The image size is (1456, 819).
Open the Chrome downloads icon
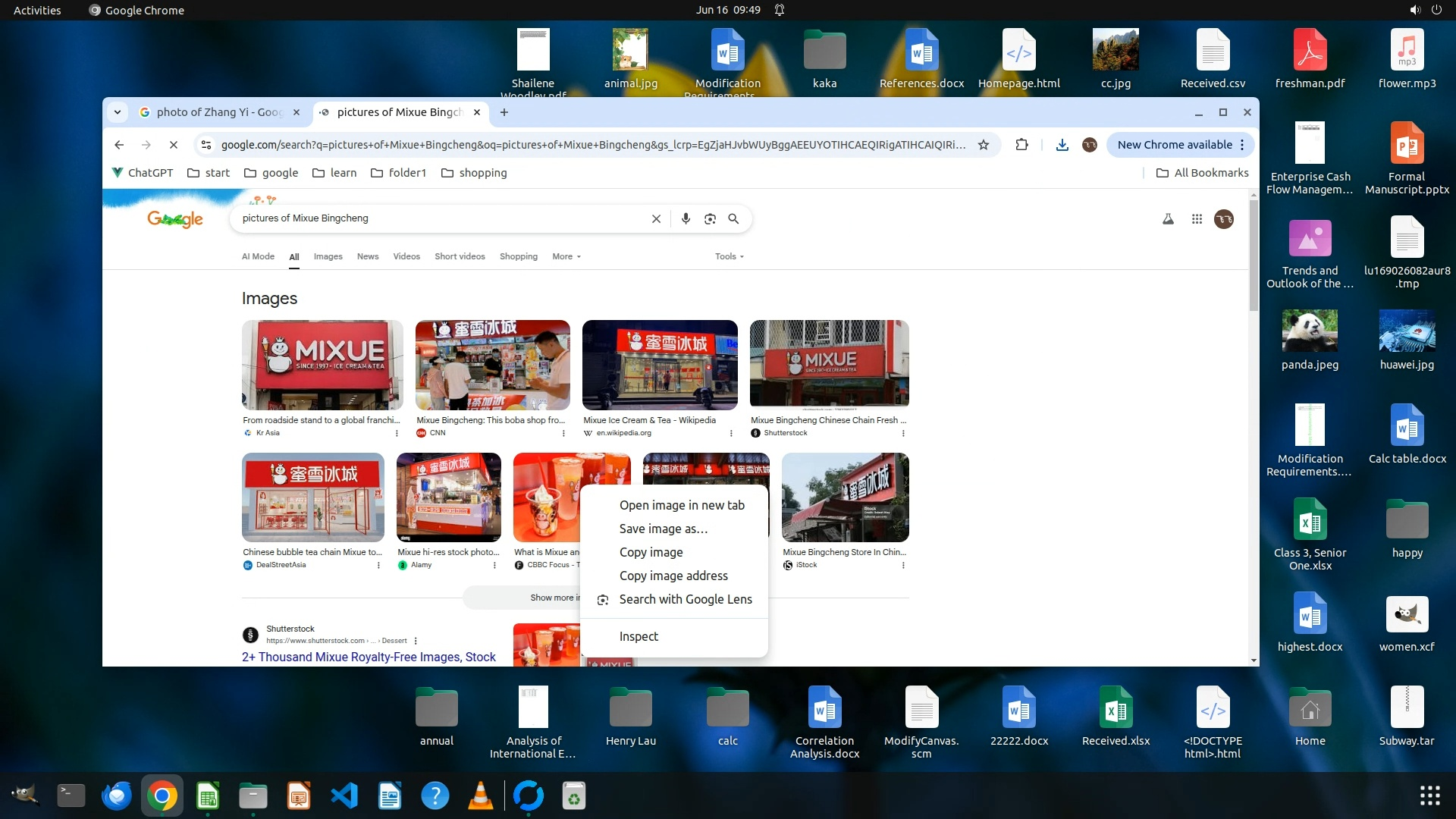(1062, 145)
